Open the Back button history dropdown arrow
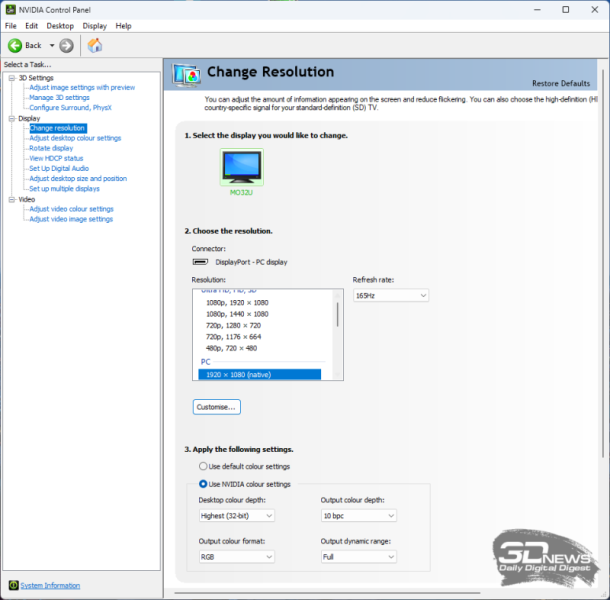 tap(52, 45)
